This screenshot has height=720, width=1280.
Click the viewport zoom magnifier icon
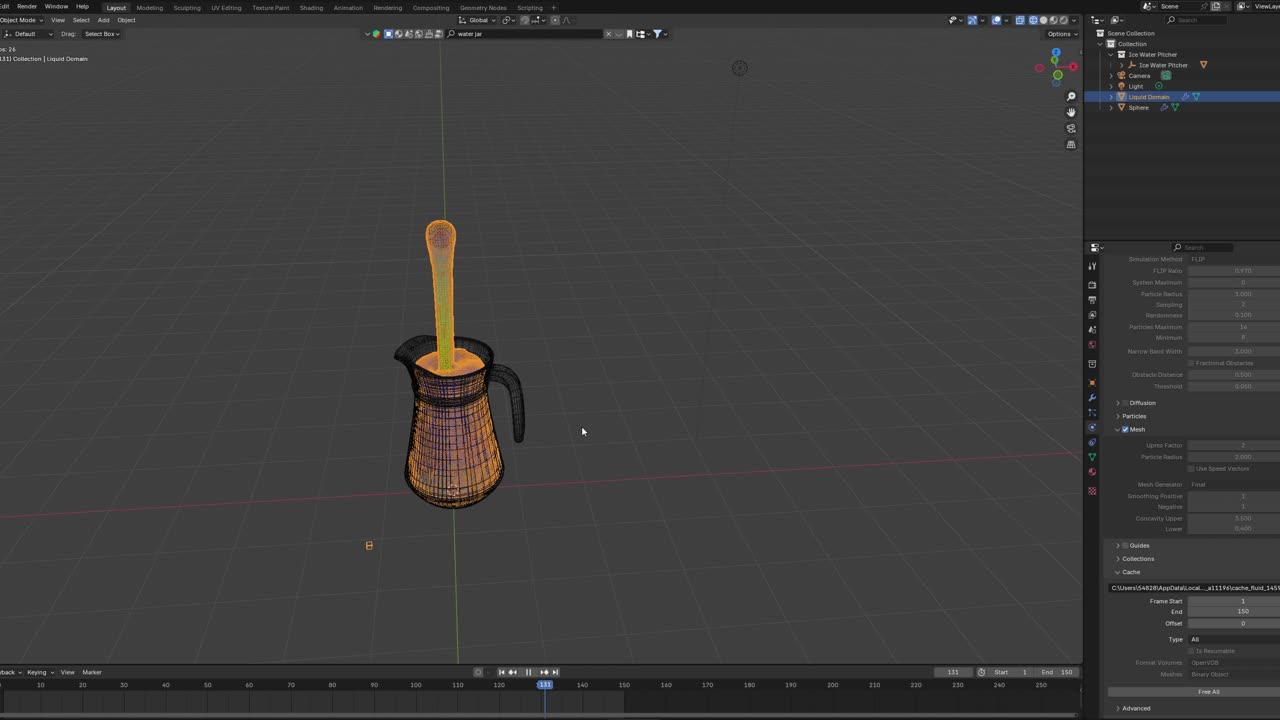1071,97
